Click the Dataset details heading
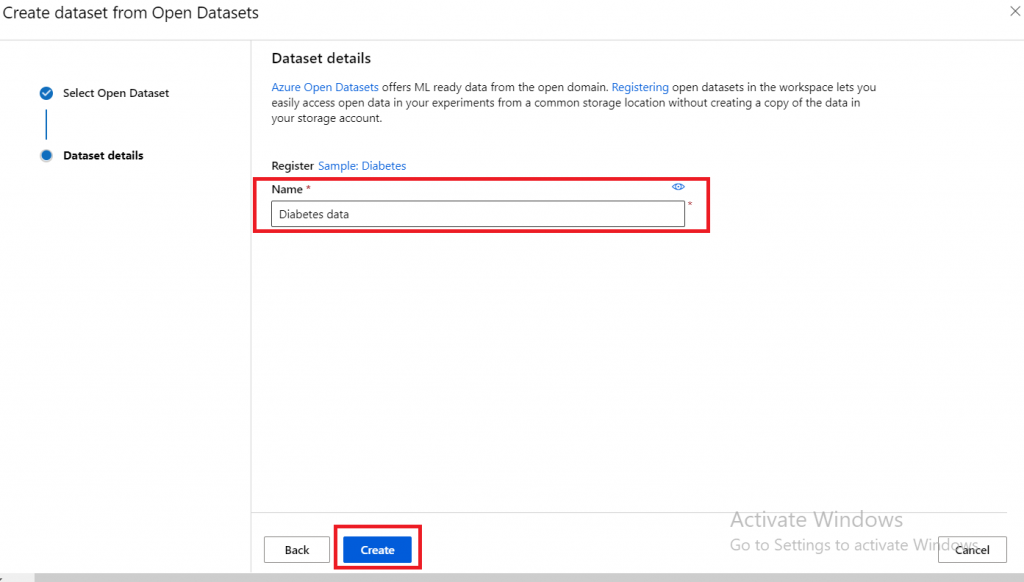Image resolution: width=1024 pixels, height=582 pixels. tap(321, 59)
